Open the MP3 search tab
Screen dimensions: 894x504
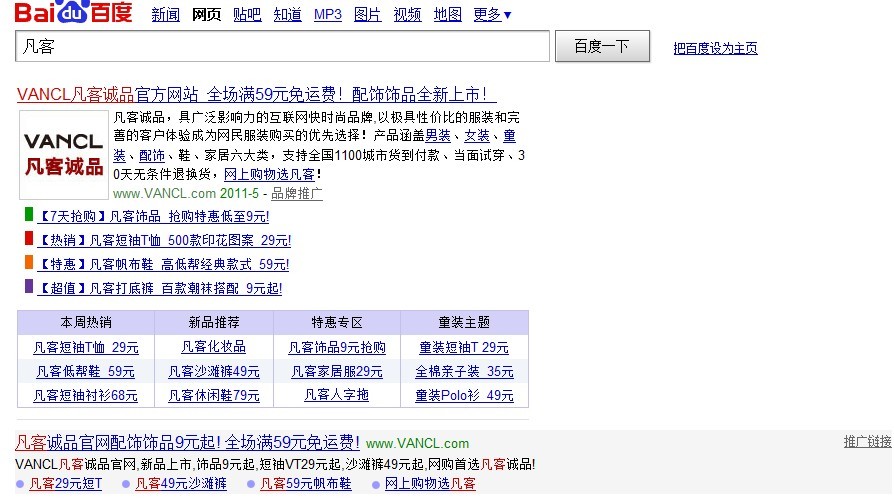tap(328, 14)
